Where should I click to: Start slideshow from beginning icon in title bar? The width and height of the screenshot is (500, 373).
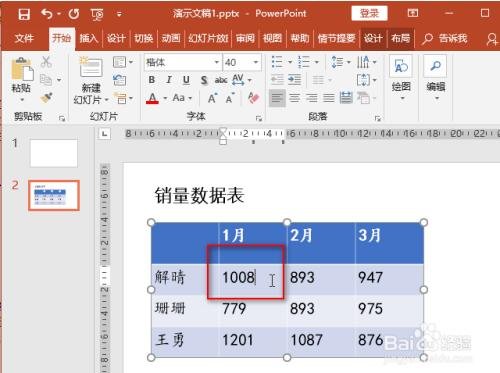click(97, 14)
